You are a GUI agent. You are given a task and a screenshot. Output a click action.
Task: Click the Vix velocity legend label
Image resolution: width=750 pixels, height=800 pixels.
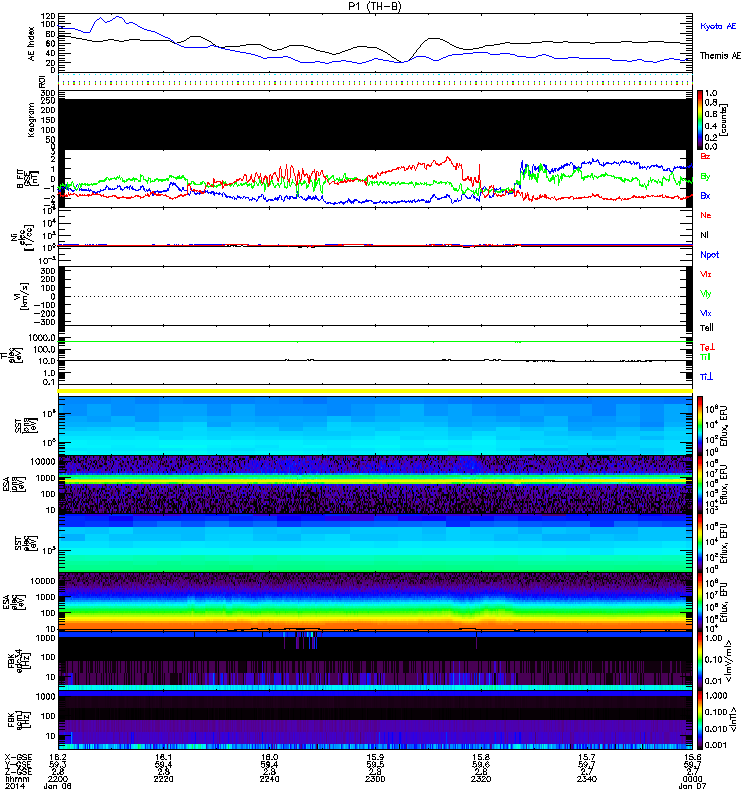[x=705, y=313]
